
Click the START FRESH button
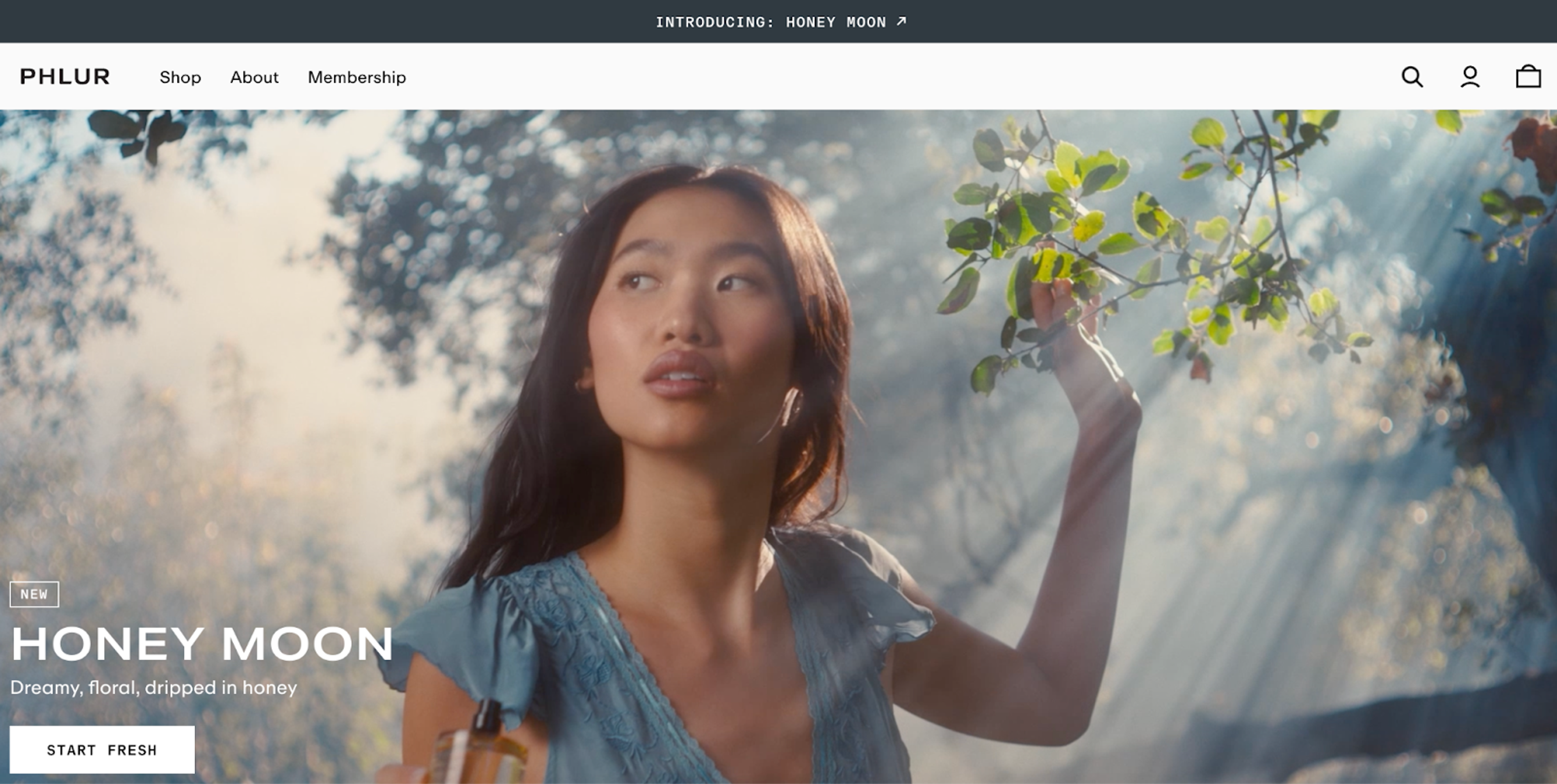pyautogui.click(x=102, y=750)
